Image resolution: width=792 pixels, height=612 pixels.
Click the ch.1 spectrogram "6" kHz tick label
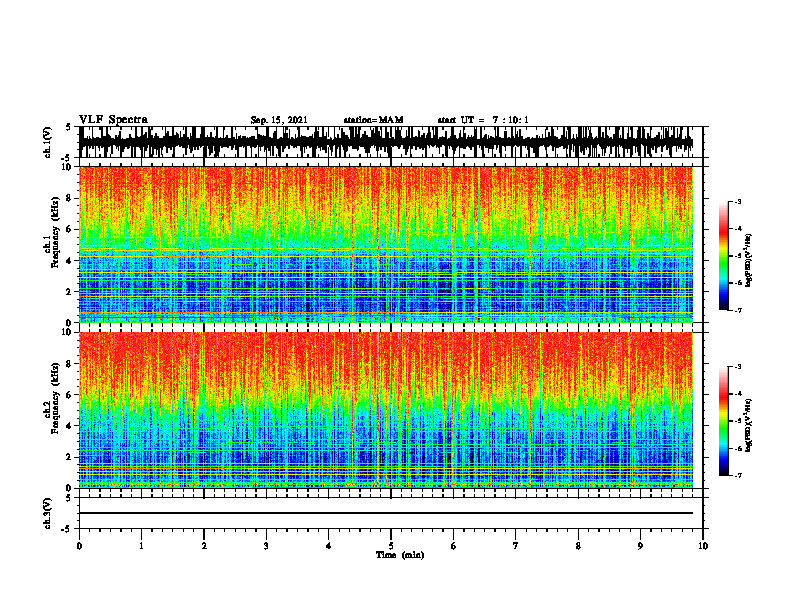pyautogui.click(x=70, y=229)
